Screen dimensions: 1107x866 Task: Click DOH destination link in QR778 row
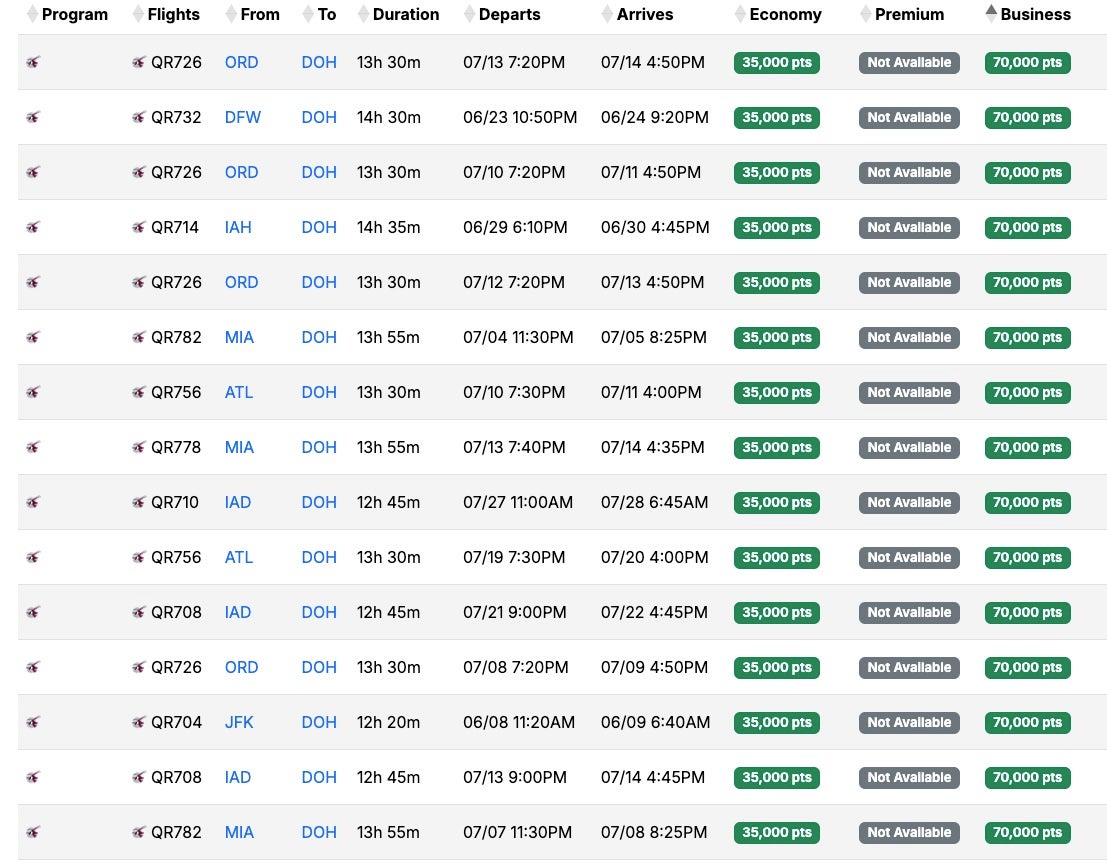(x=319, y=447)
